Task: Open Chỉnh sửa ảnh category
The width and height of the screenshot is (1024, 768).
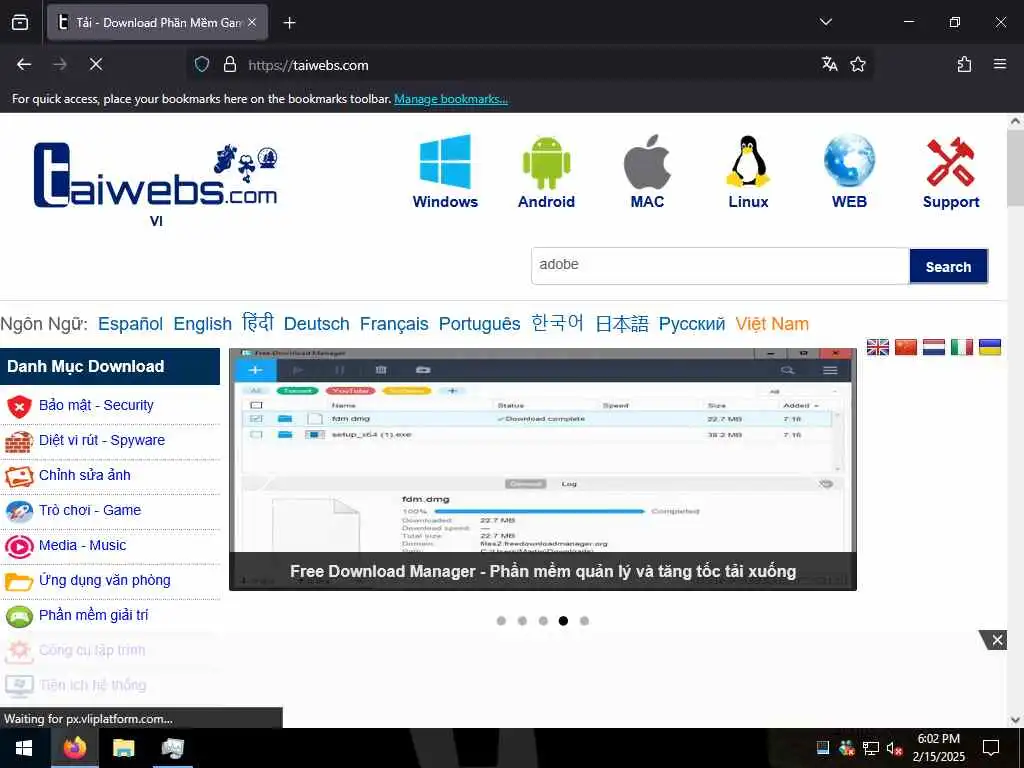Action: [85, 475]
